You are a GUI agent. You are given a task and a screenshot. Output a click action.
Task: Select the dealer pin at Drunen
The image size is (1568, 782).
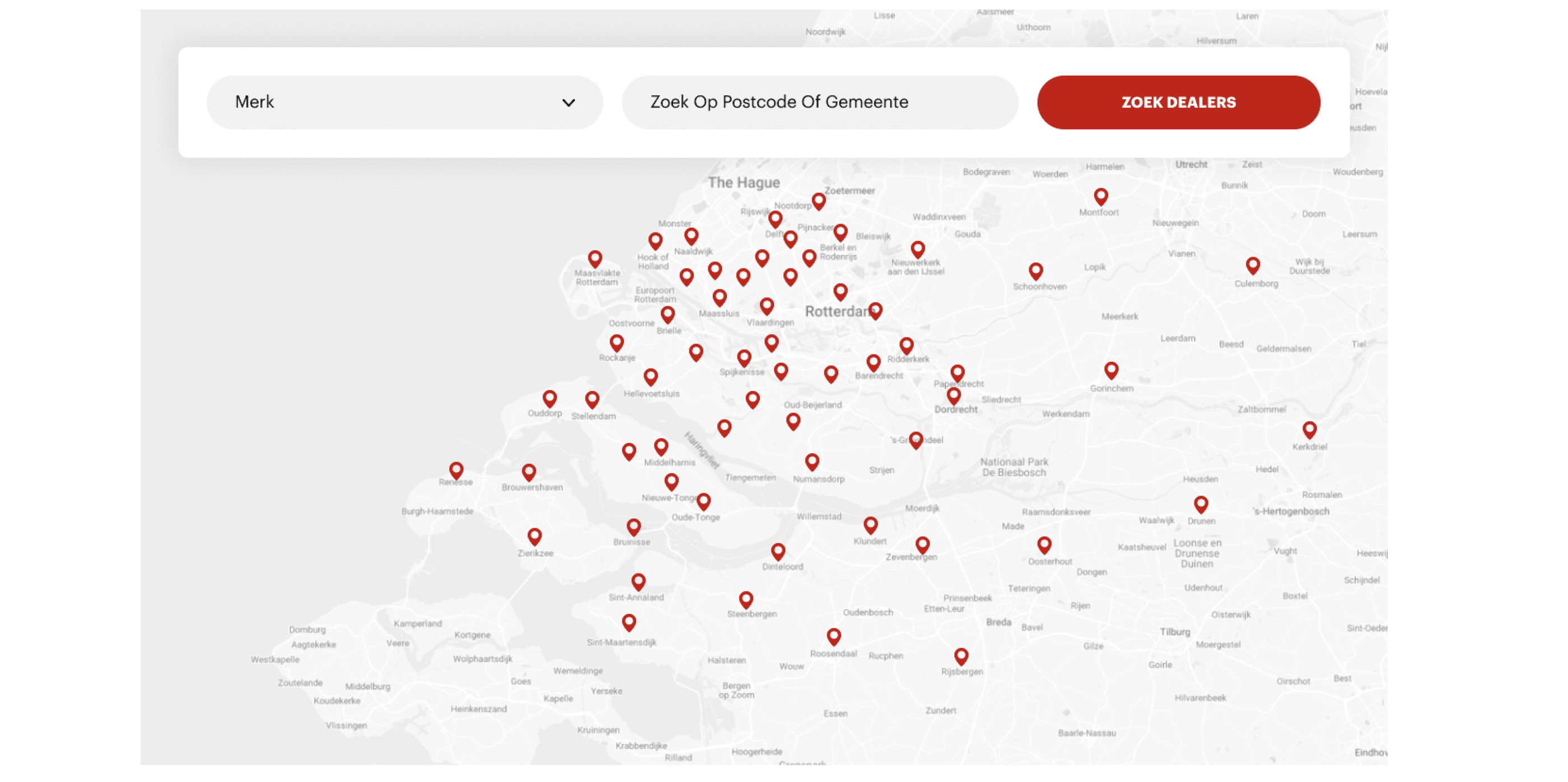(1201, 504)
